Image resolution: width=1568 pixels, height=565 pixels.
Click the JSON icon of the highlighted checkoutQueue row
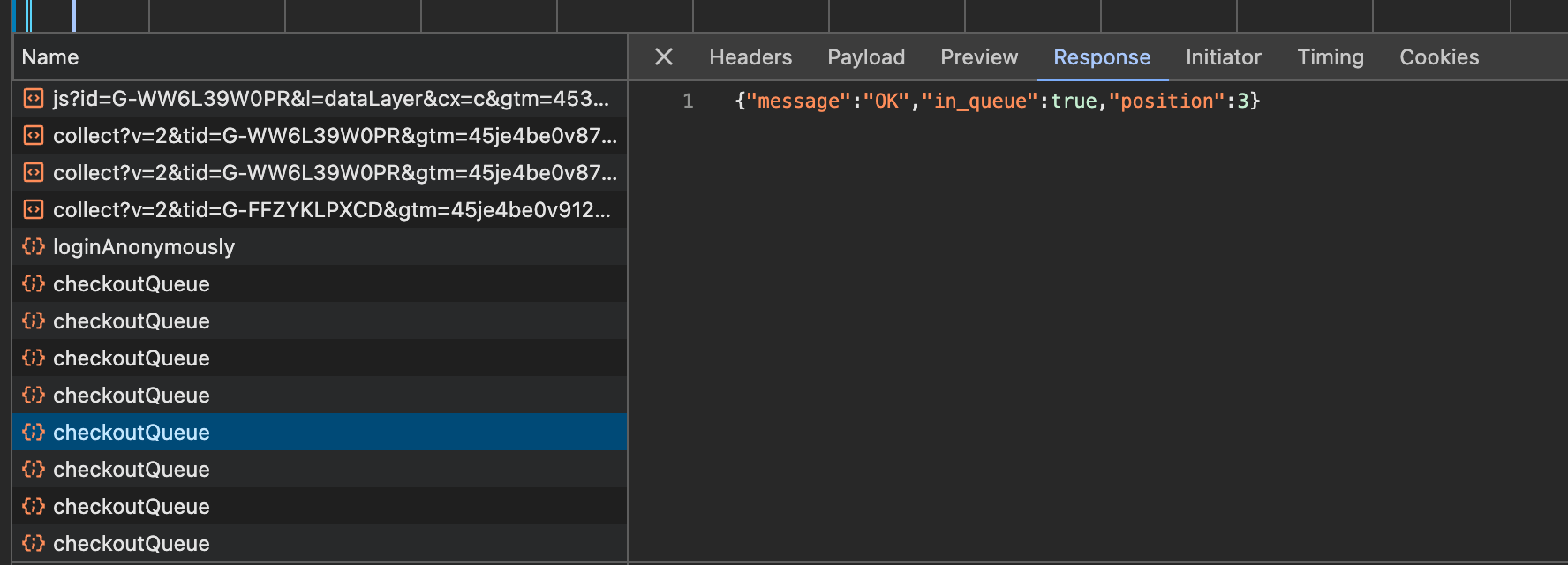[x=34, y=432]
